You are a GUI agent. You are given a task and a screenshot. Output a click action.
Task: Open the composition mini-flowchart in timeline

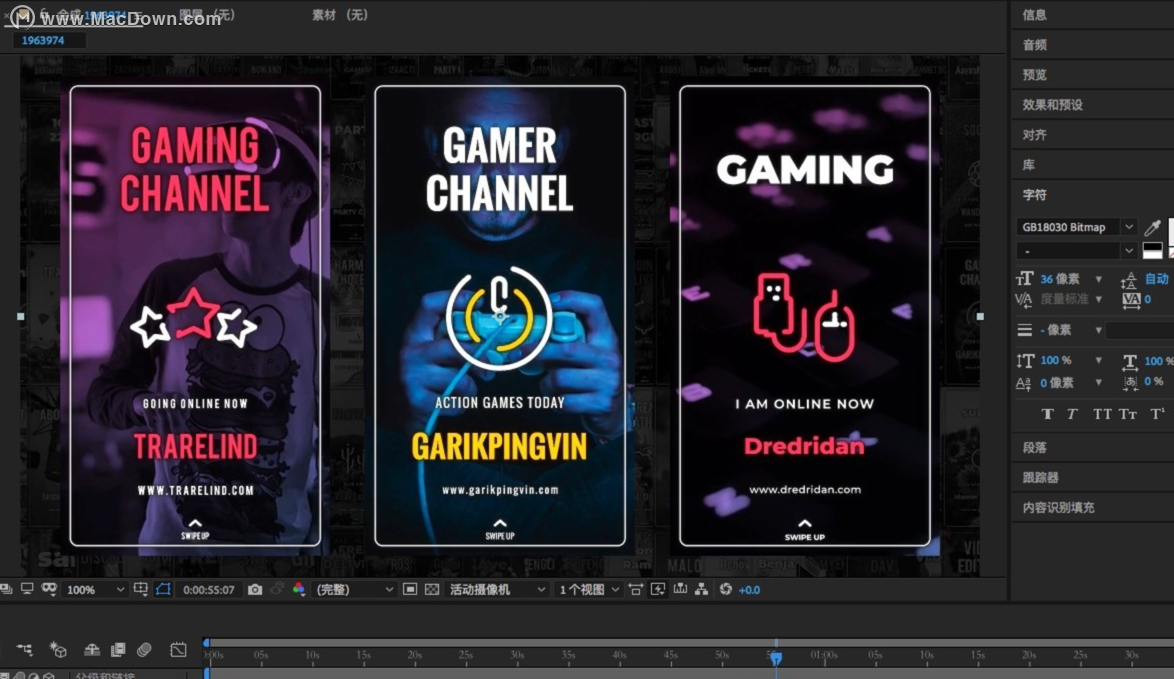[24, 649]
